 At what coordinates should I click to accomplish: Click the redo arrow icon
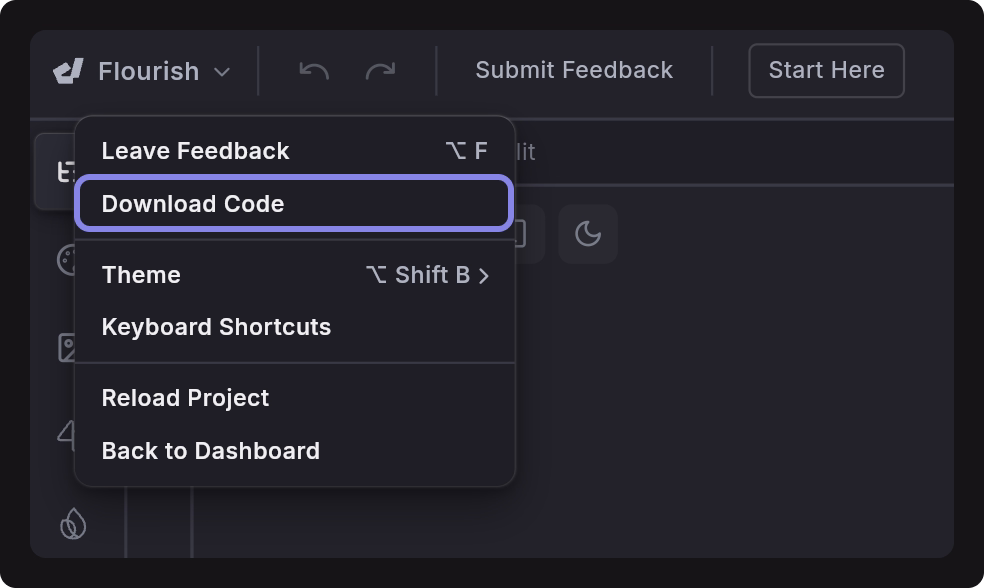tap(380, 71)
